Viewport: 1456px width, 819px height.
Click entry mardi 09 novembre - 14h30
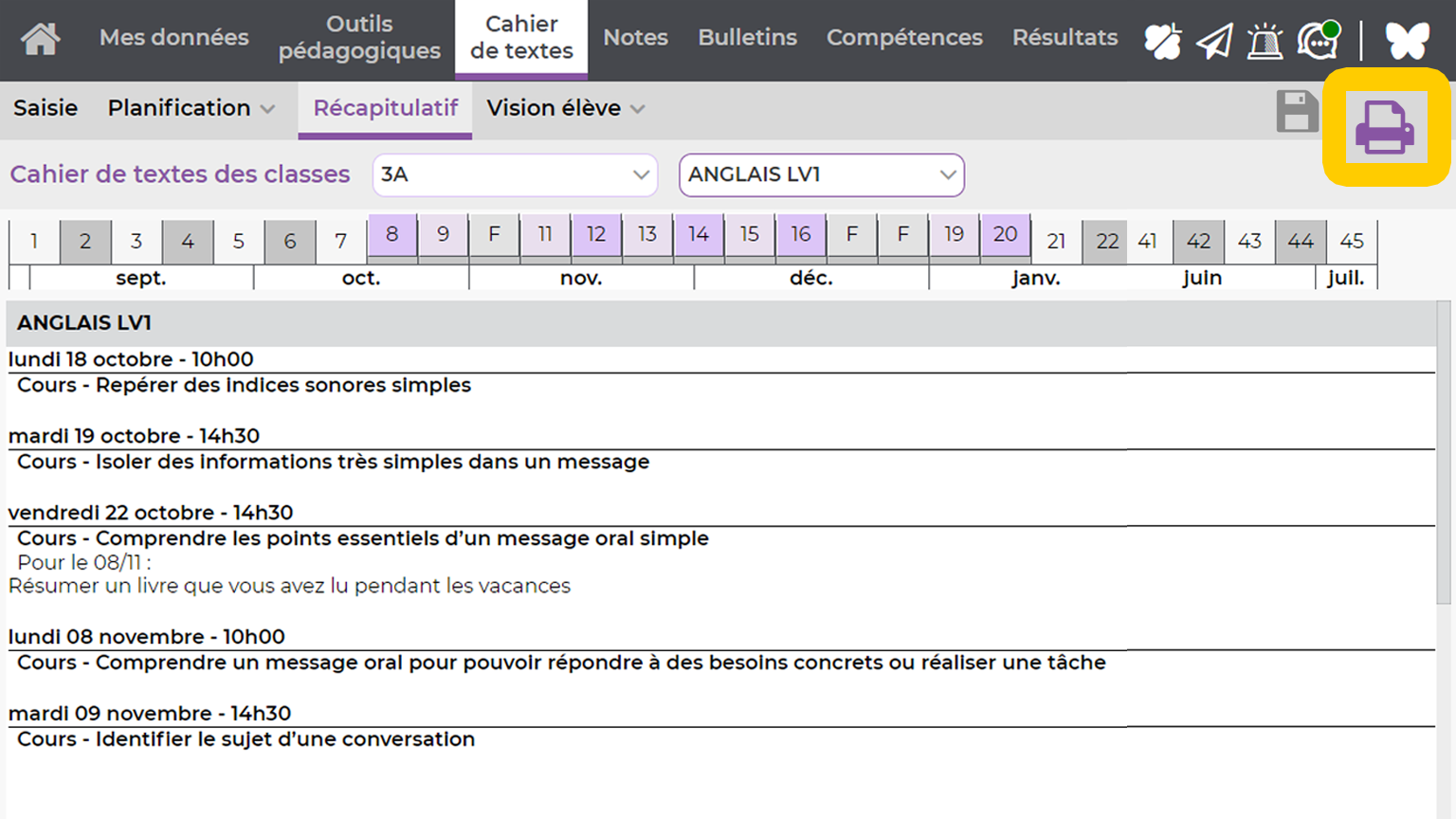(x=150, y=714)
